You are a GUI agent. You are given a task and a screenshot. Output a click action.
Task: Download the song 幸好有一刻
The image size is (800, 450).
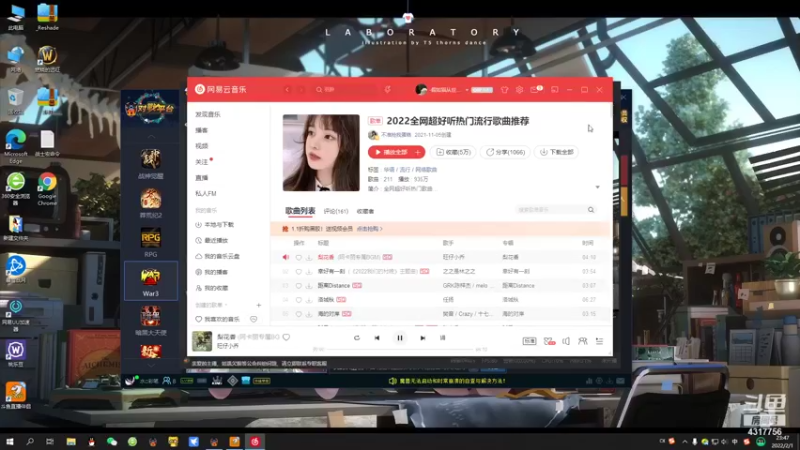point(309,271)
